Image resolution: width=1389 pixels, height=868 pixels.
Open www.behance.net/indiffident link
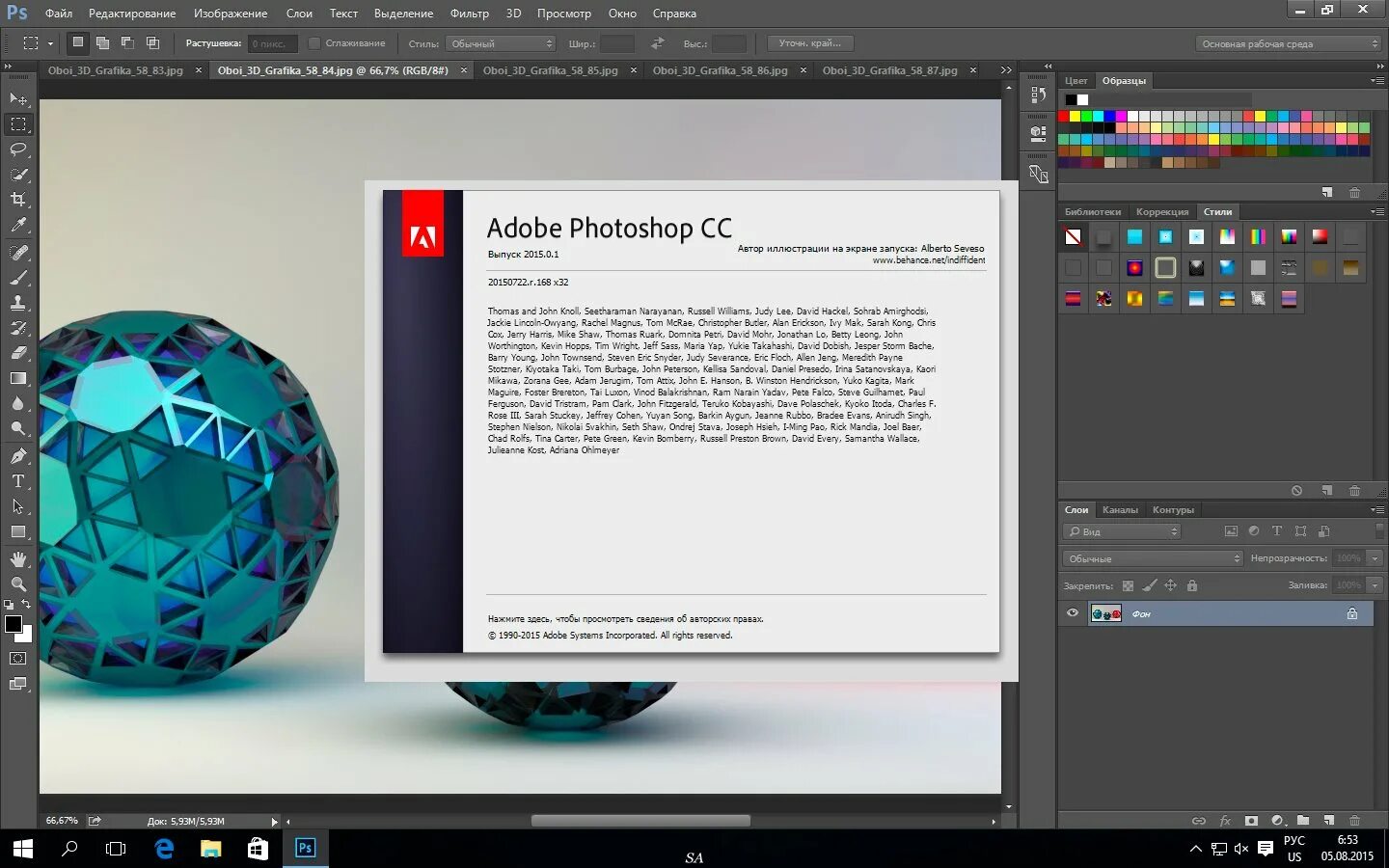(929, 260)
